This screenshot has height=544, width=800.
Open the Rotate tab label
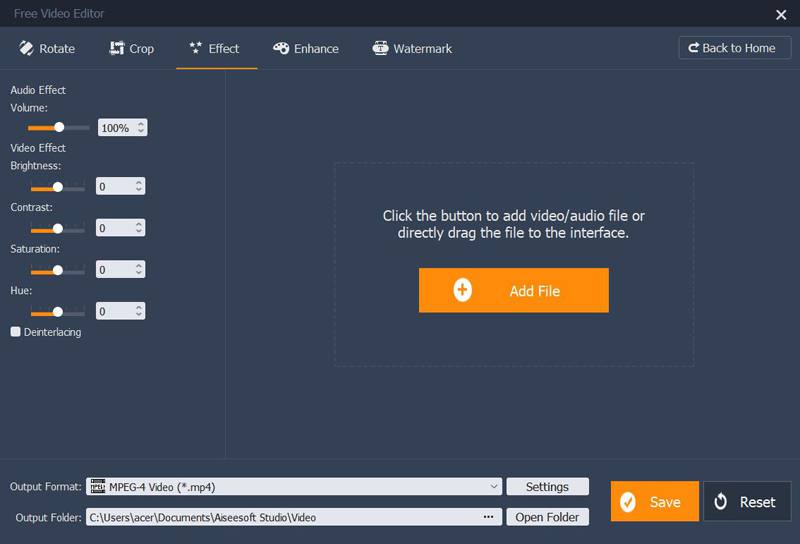tap(57, 48)
